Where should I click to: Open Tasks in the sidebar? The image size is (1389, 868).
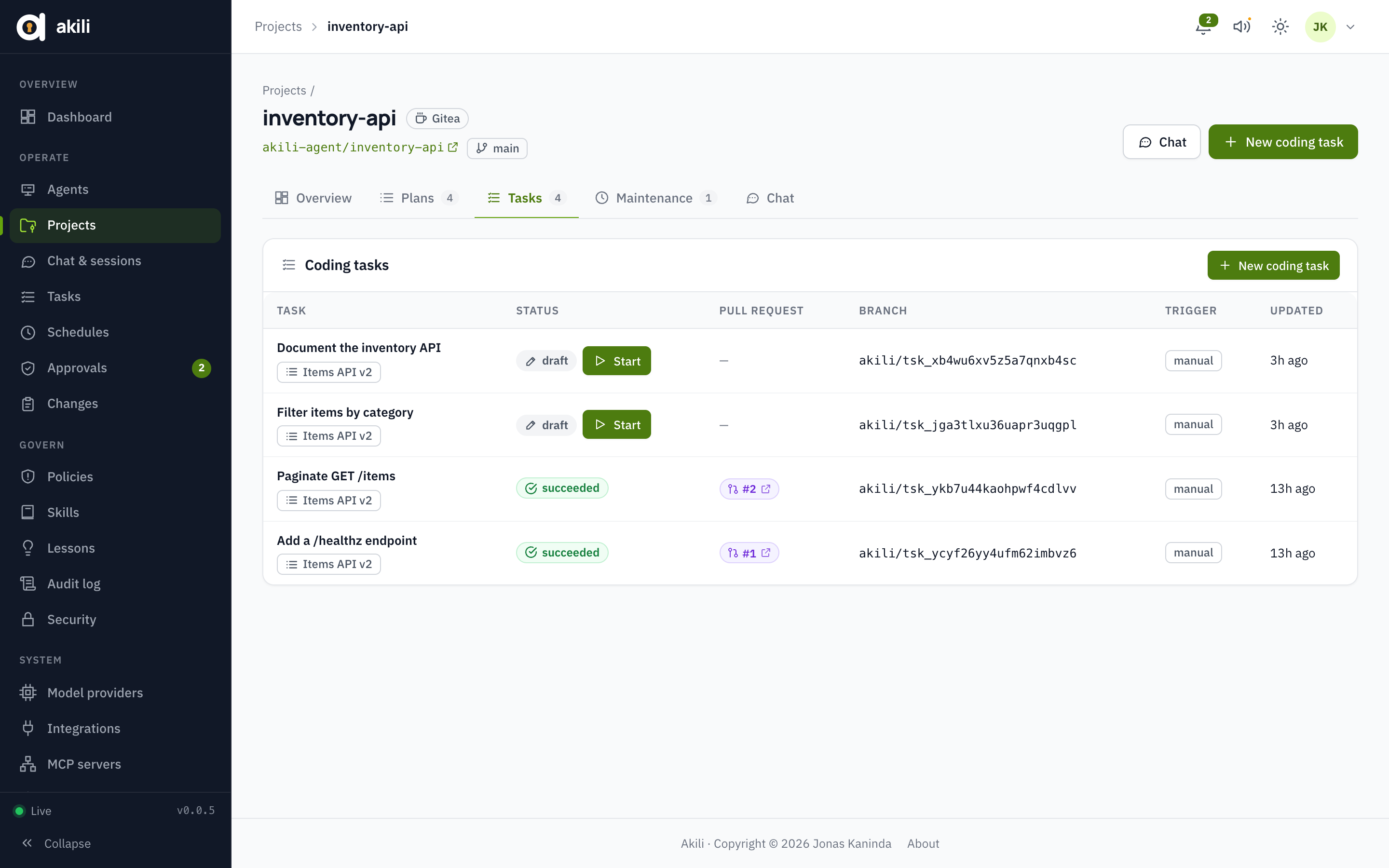[115, 296]
